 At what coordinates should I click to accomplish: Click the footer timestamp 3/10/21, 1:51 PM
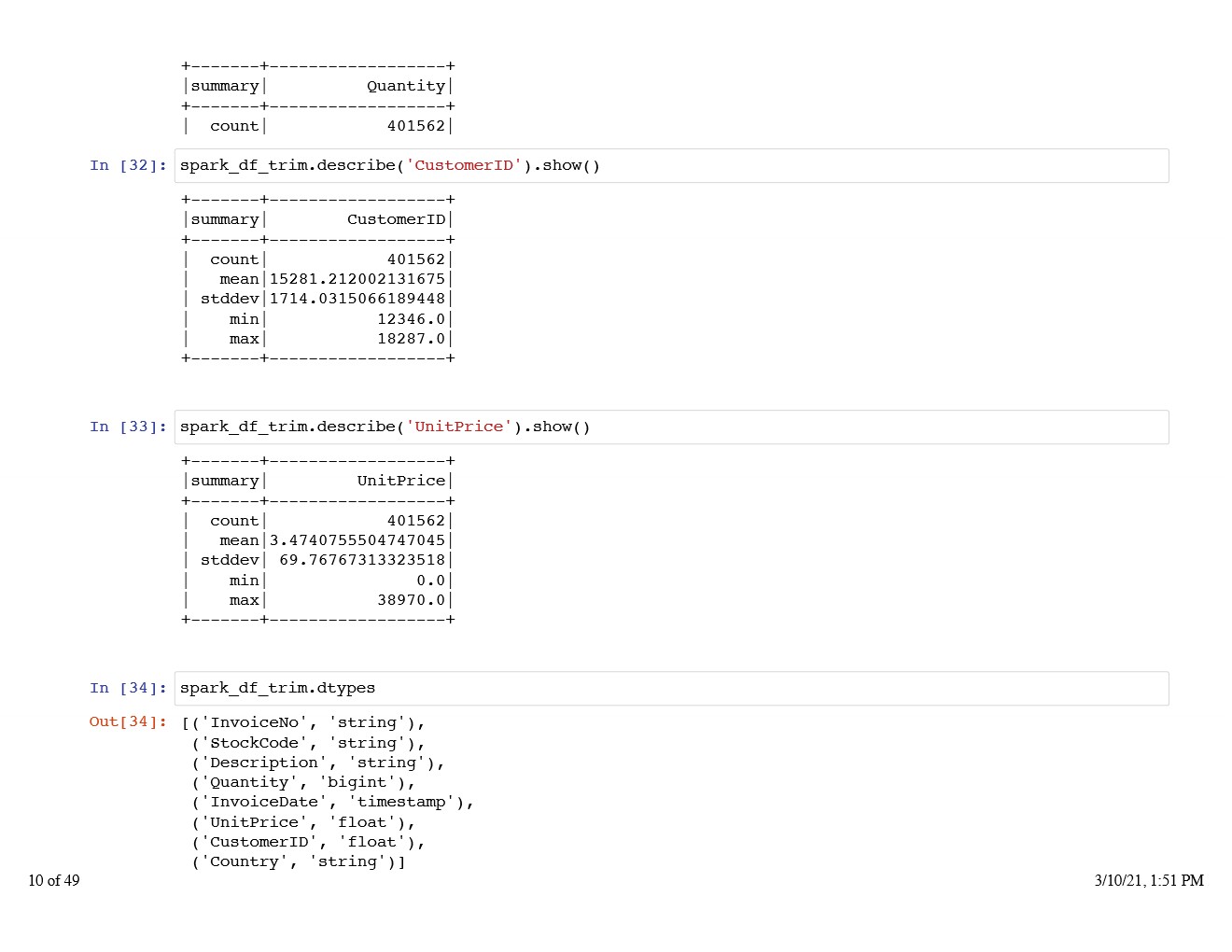pos(1149,880)
